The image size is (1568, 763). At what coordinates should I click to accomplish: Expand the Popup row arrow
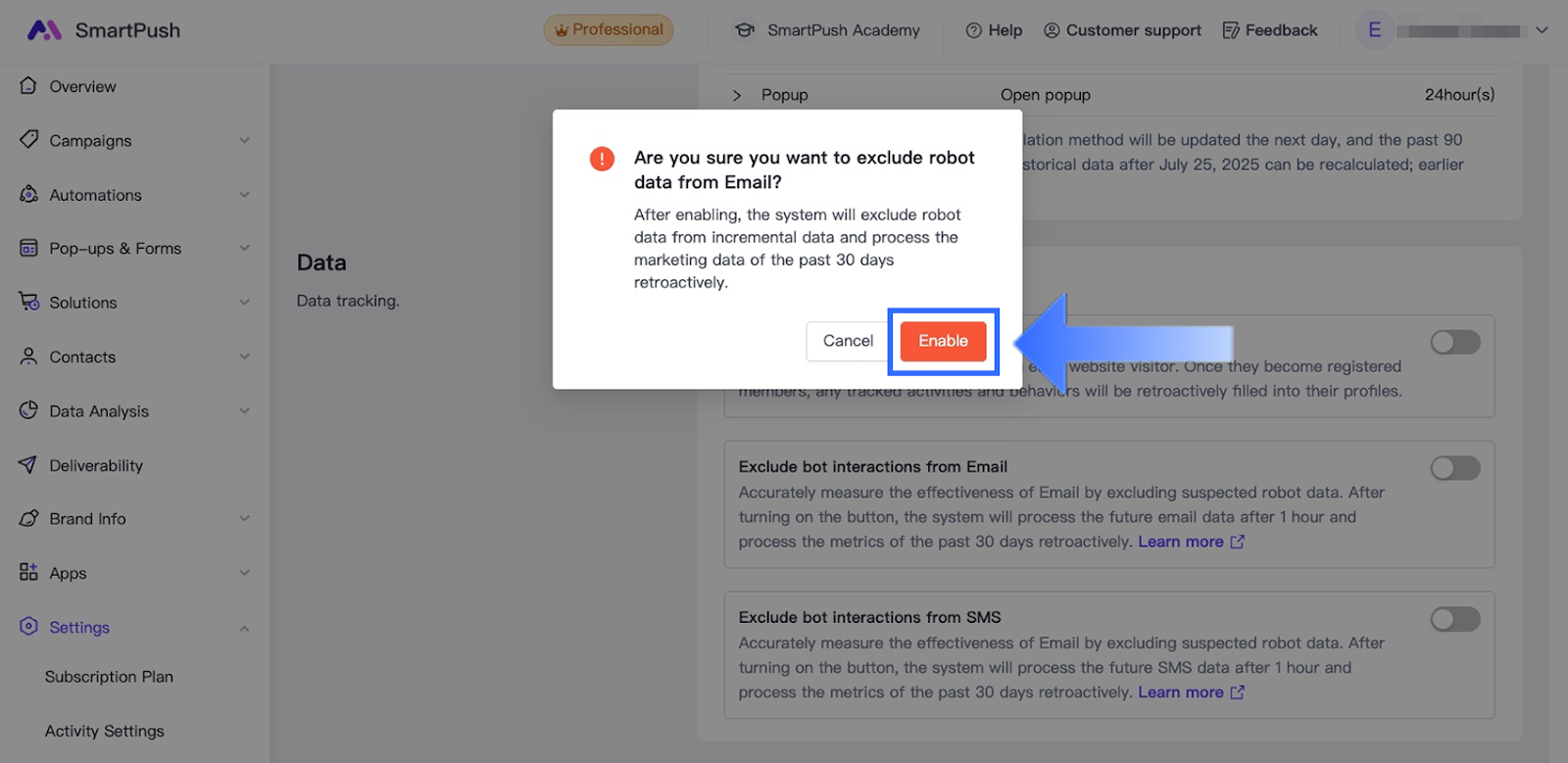pyautogui.click(x=737, y=95)
